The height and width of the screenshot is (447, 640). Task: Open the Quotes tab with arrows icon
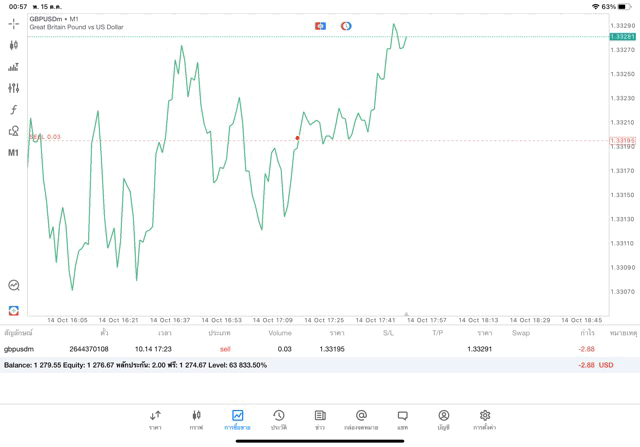155,420
